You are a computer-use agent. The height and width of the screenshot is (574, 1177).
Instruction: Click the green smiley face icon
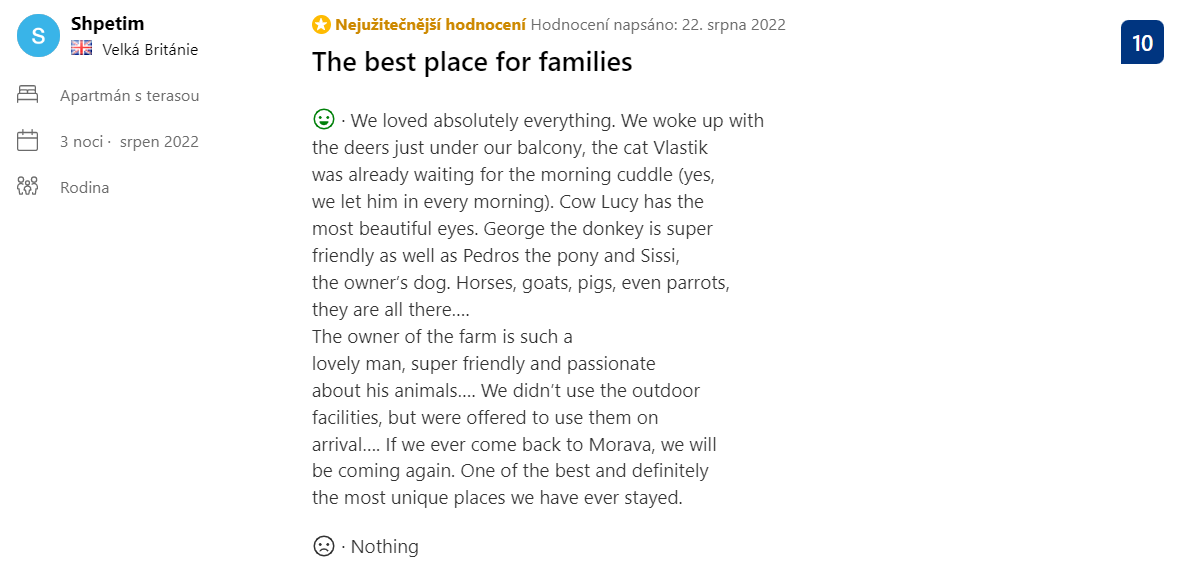coord(324,119)
